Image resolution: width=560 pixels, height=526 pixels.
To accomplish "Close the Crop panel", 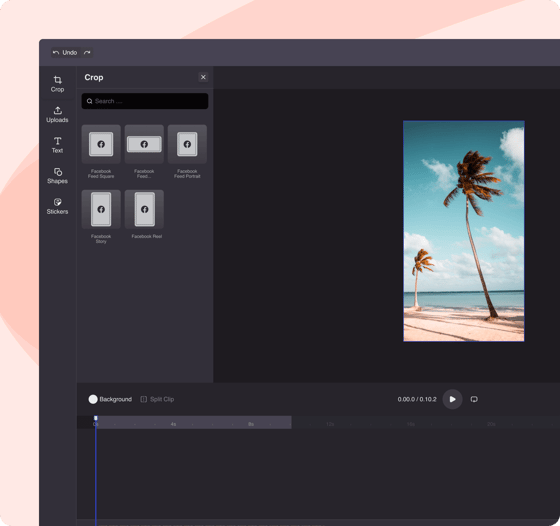I will (x=203, y=77).
